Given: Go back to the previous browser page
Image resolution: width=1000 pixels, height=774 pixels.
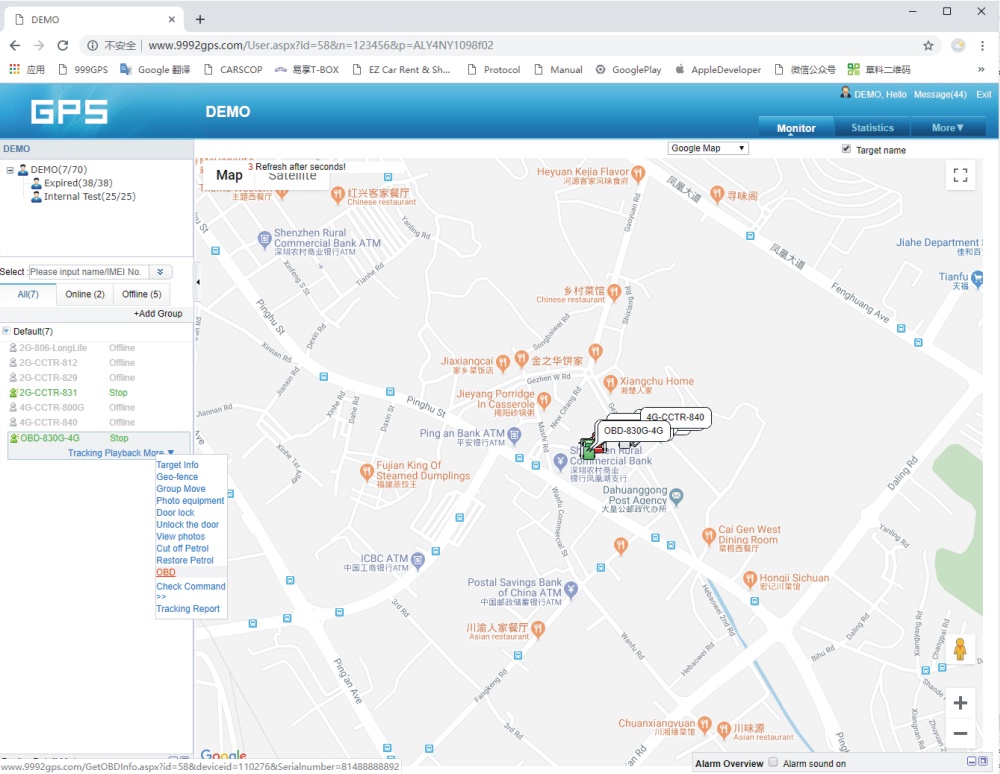Looking at the screenshot, I should coord(15,45).
